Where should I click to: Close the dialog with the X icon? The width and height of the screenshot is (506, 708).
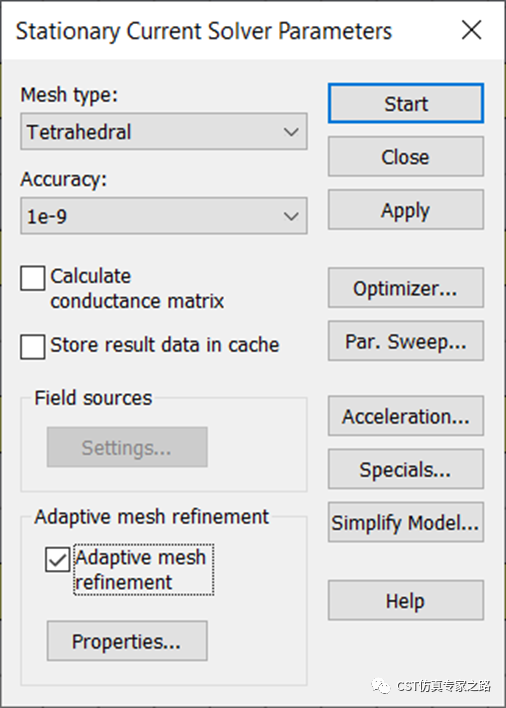point(472,30)
